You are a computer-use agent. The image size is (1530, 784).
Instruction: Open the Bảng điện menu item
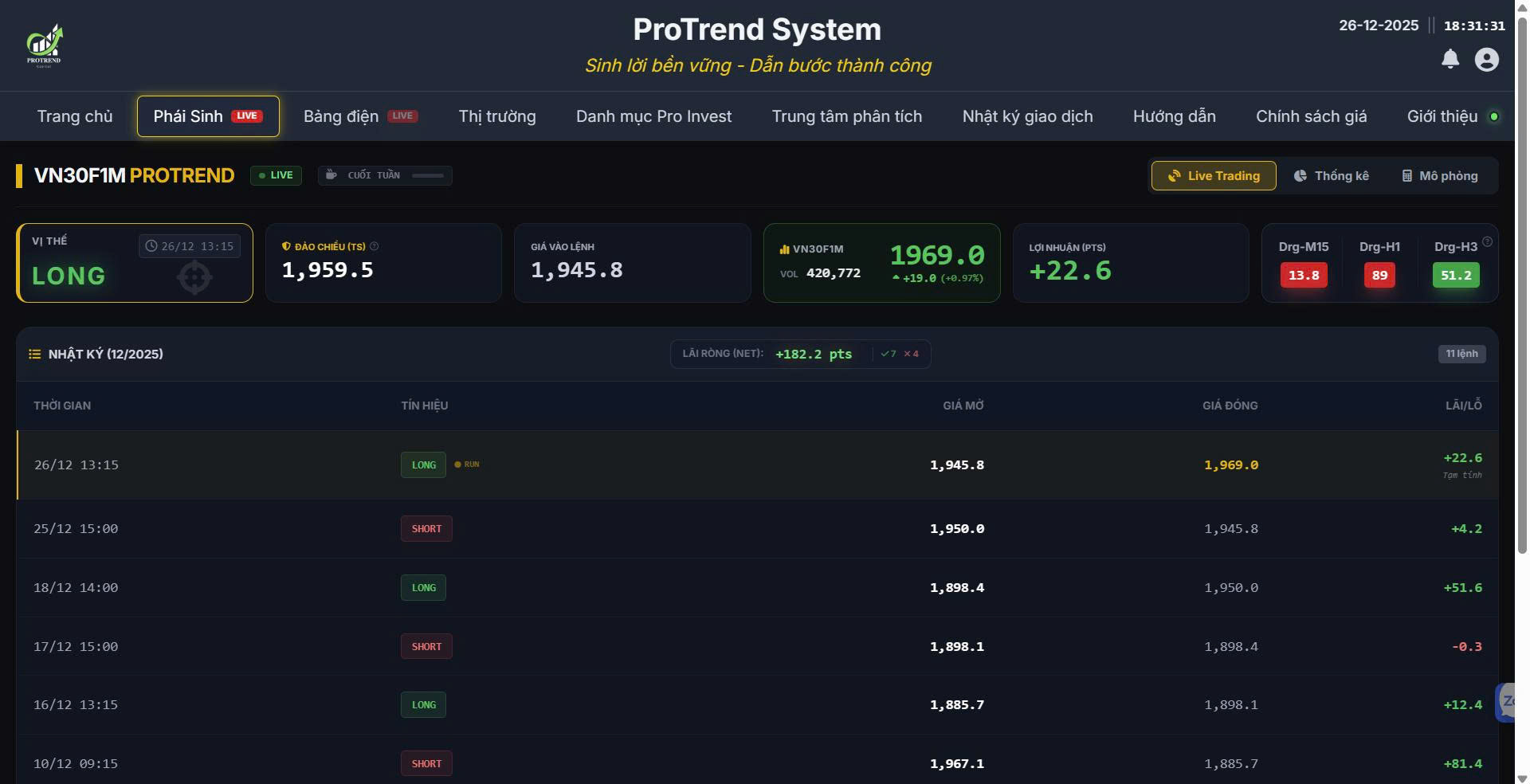(x=343, y=116)
